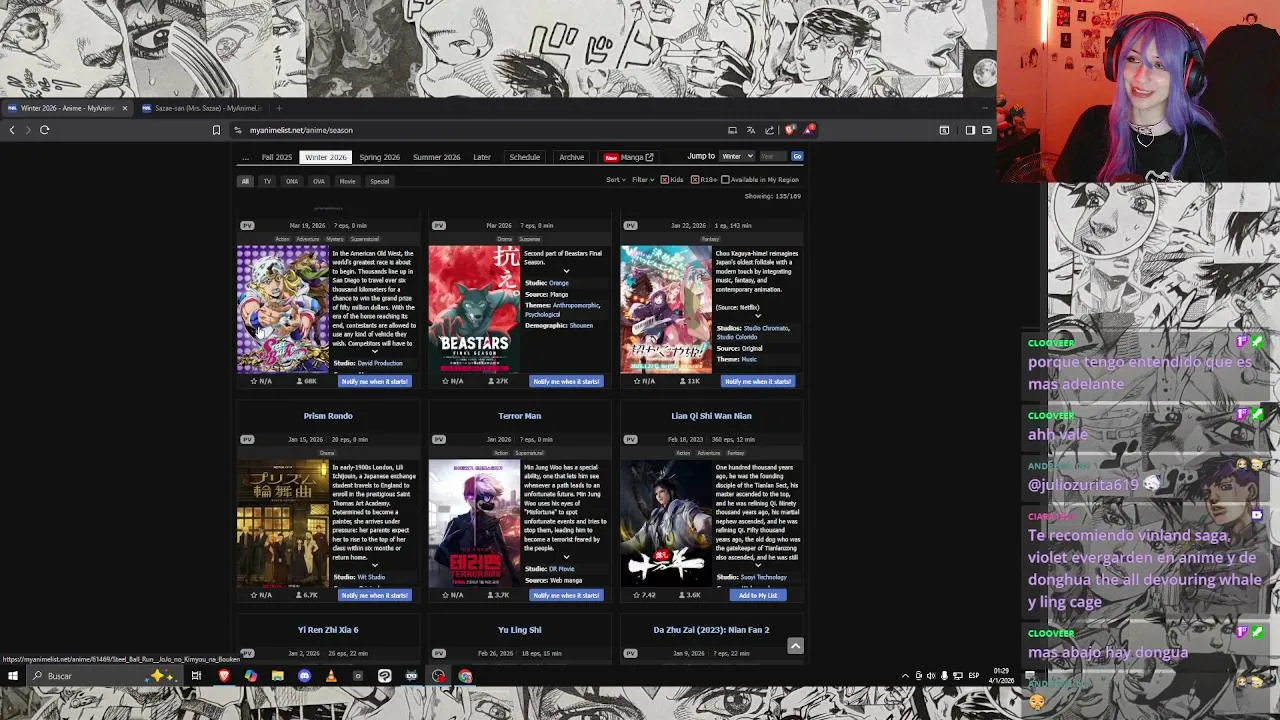Open the Fall 2025 season tab

pos(277,157)
